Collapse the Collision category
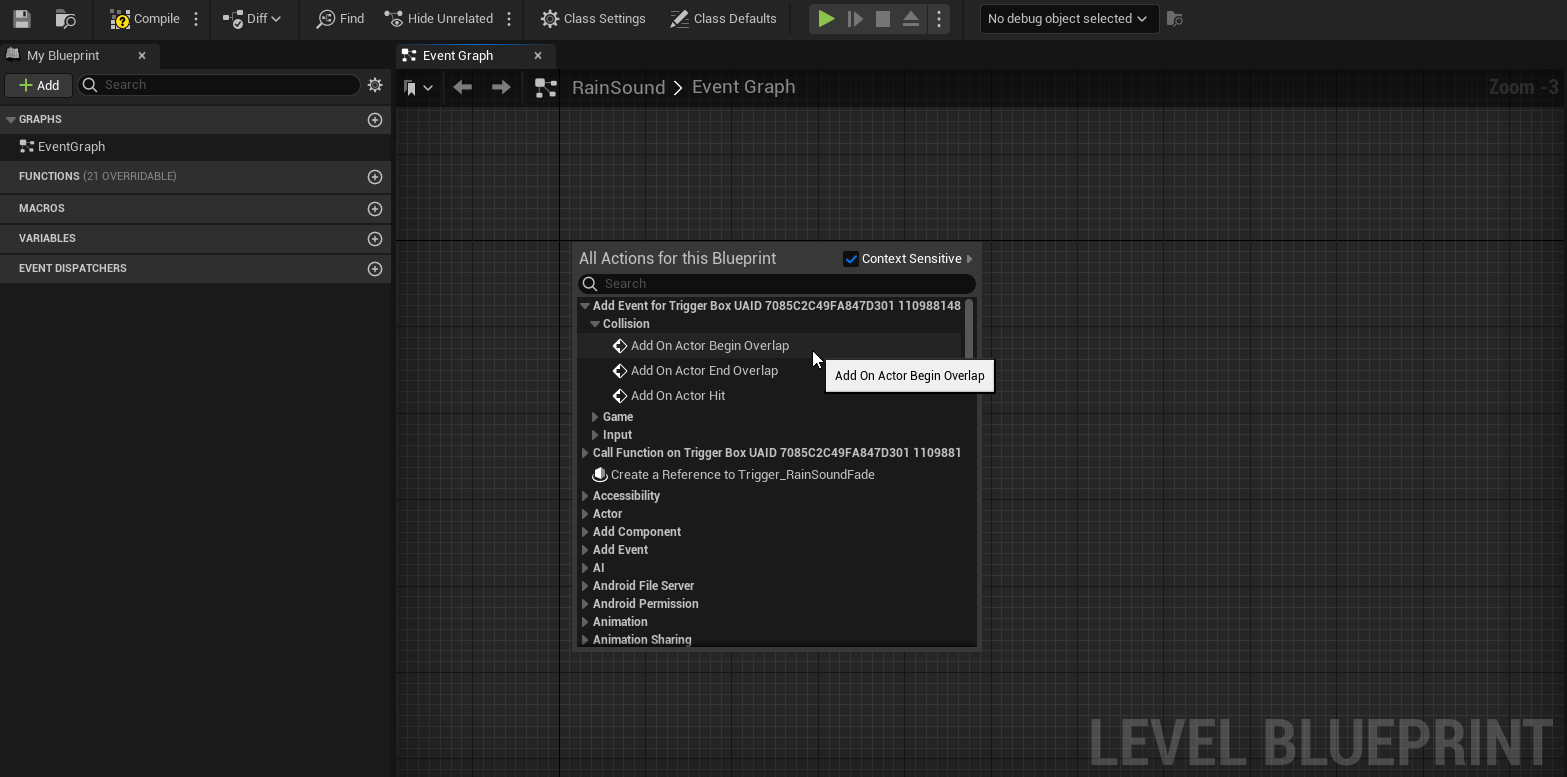This screenshot has width=1567, height=777. tap(595, 324)
